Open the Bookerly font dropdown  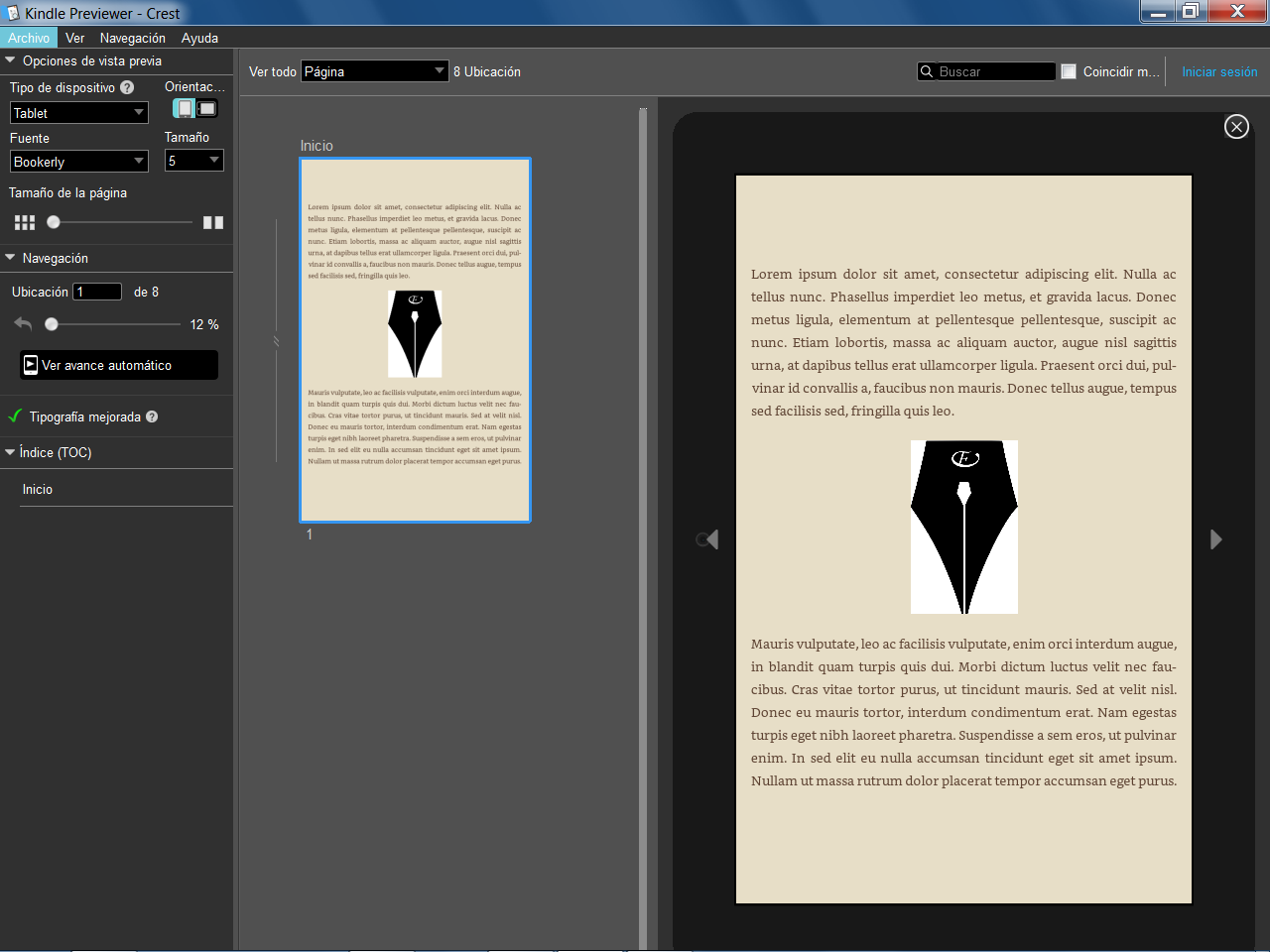click(79, 162)
